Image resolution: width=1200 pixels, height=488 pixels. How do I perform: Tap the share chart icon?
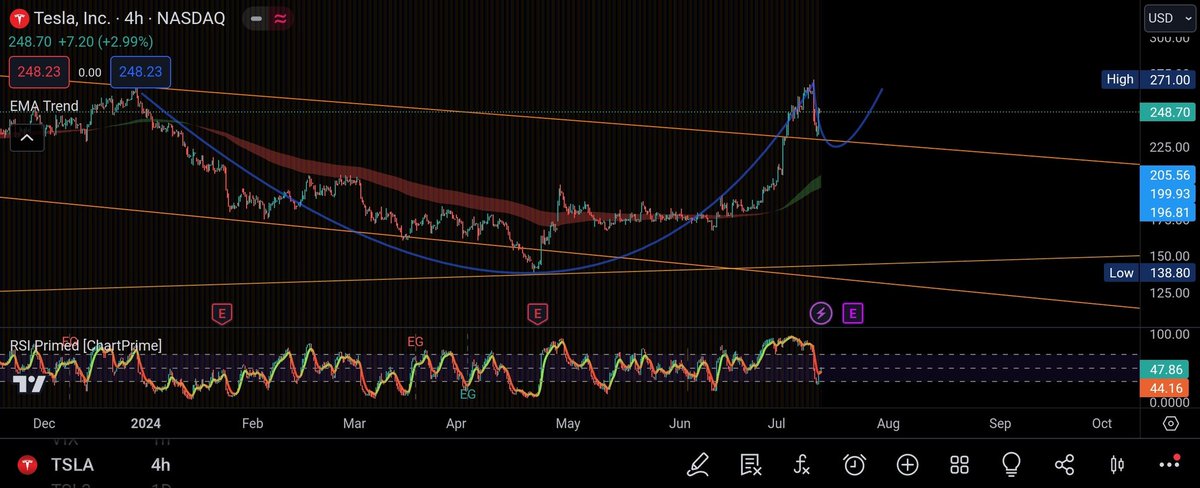[1064, 464]
